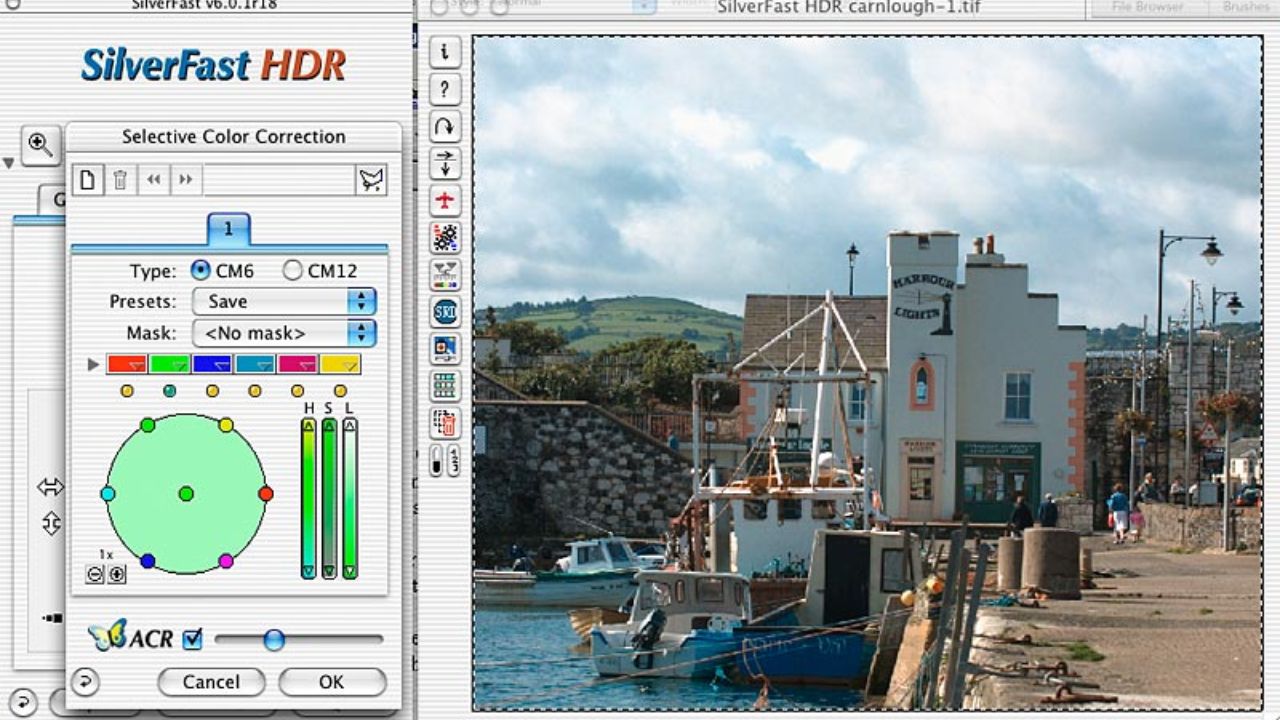Expand the triangle left of zoom tool

click(9, 162)
